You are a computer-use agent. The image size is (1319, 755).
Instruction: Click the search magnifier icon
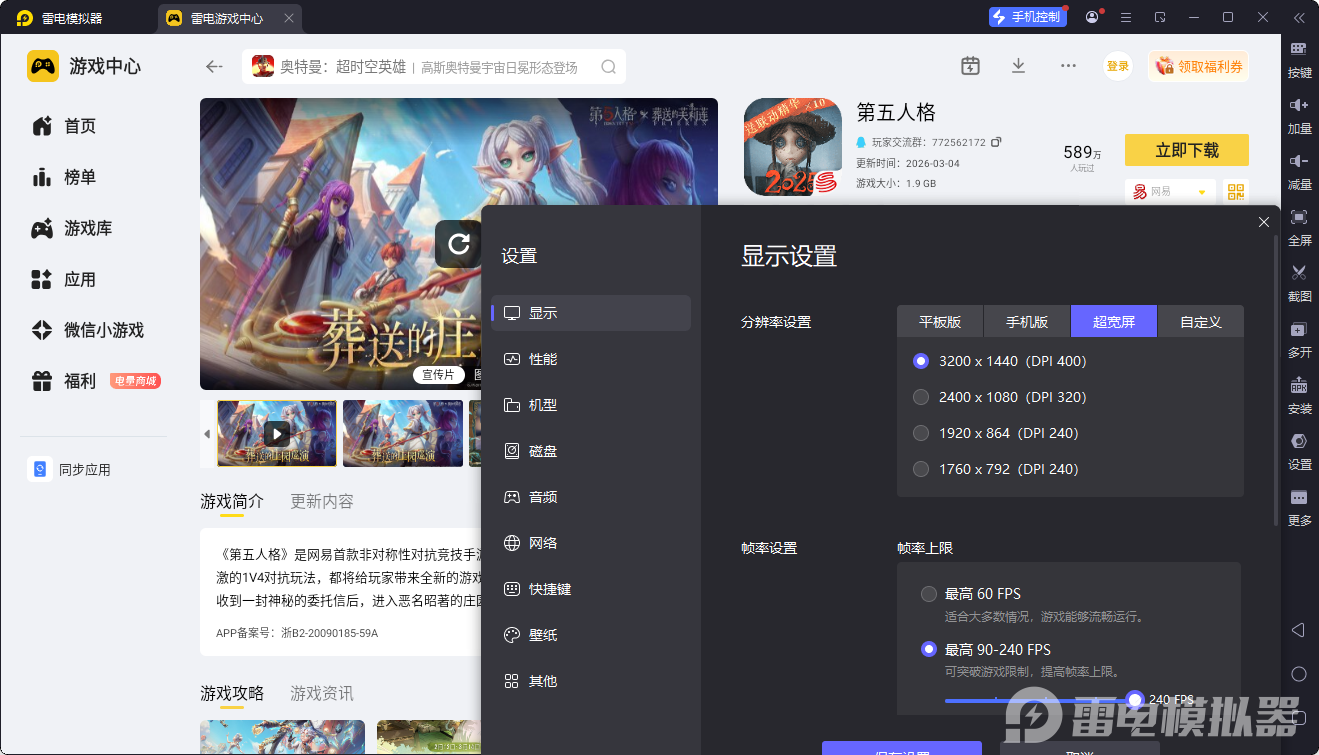point(608,67)
